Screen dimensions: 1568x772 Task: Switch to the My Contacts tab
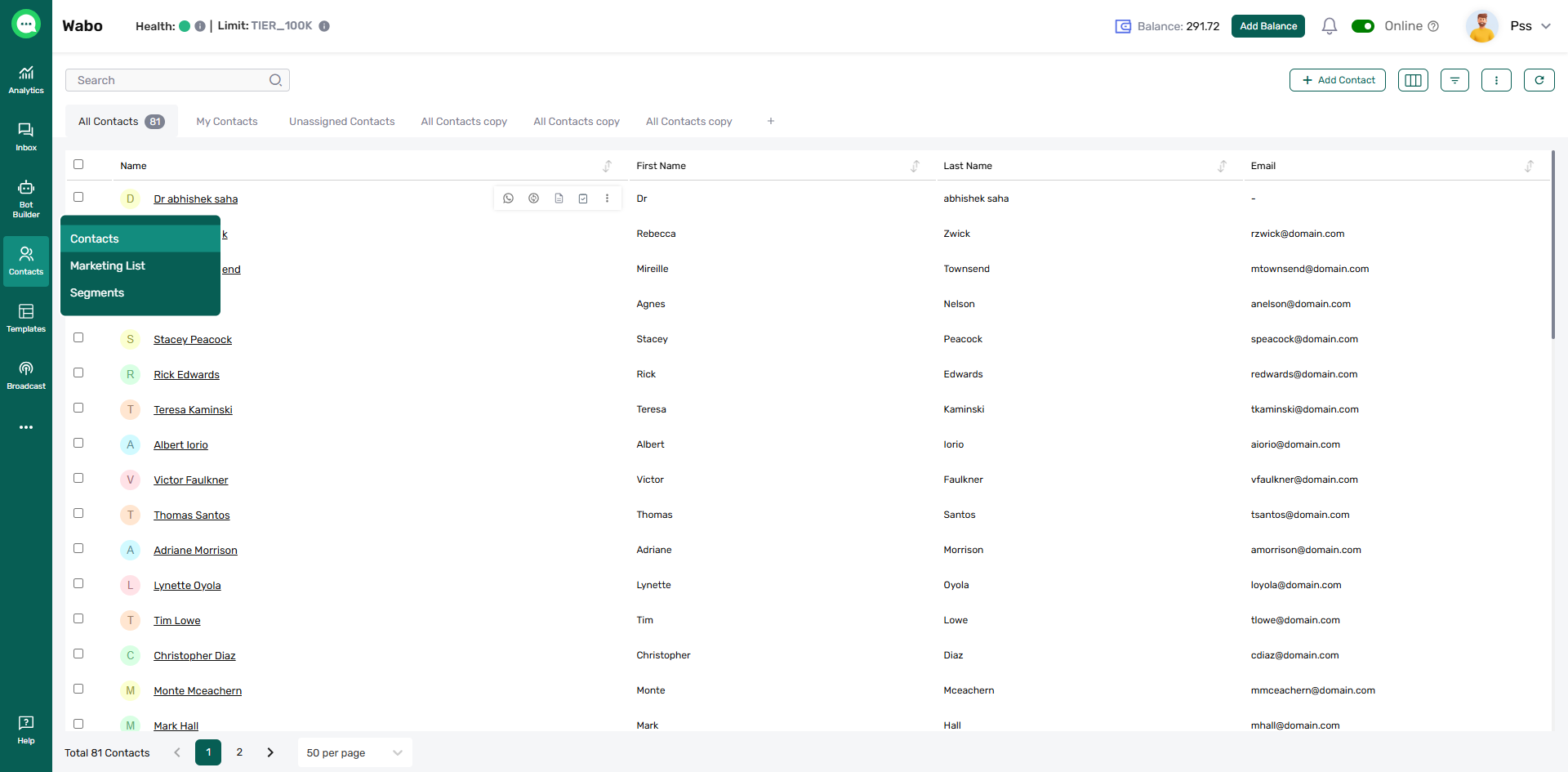click(227, 121)
